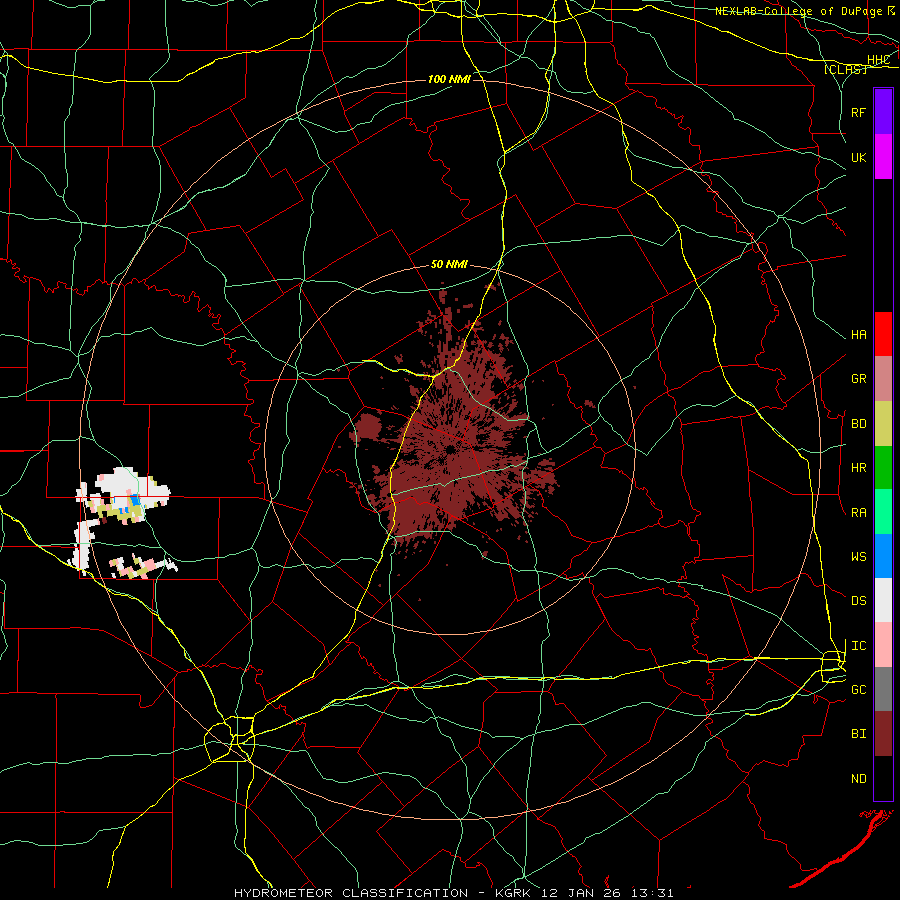Click the blue wet snow pixels in echo
The height and width of the screenshot is (900, 900).
click(x=134, y=500)
